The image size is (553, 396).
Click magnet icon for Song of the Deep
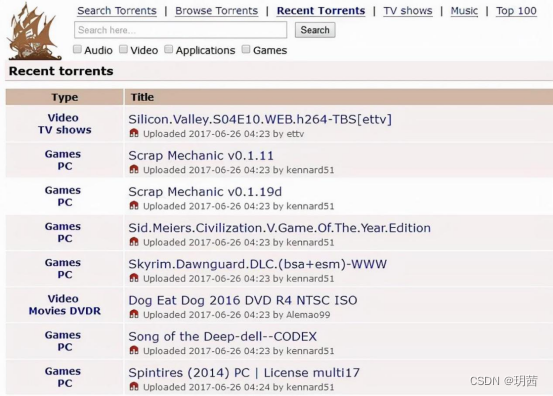click(134, 350)
